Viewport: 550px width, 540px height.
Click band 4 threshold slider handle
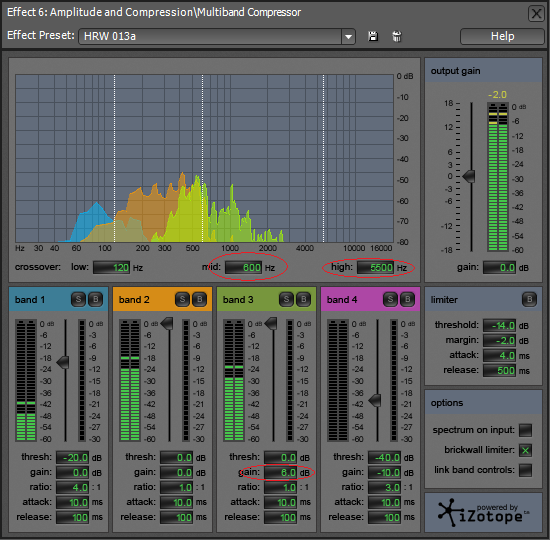[375, 400]
